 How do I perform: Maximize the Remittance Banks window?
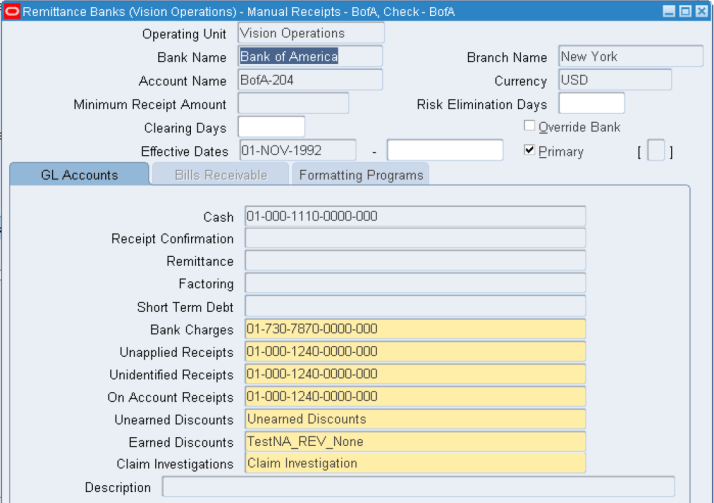pyautogui.click(x=685, y=10)
